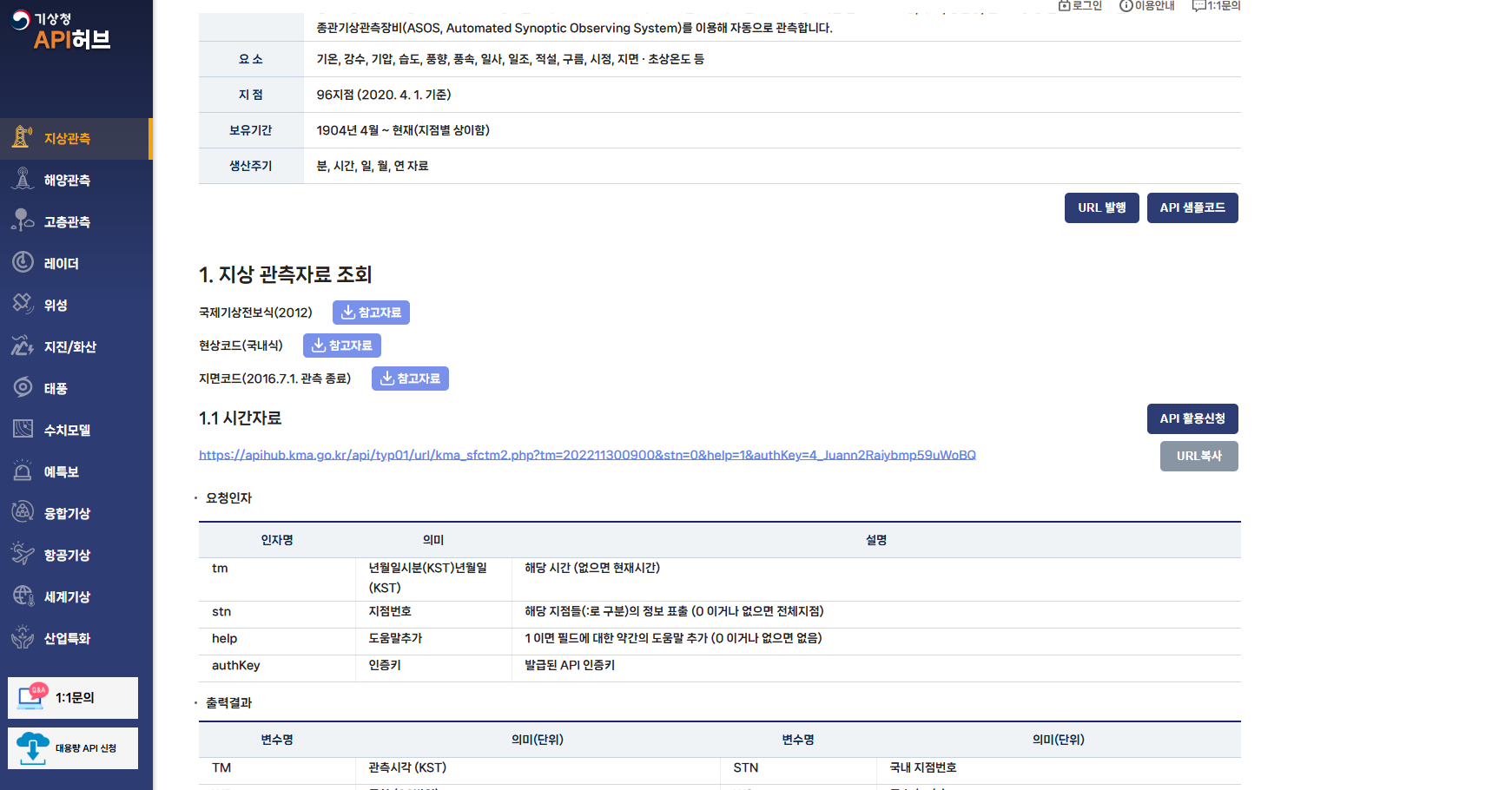This screenshot has width=1512, height=790.
Task: Click the '요청인자' section label
Action: (228, 498)
